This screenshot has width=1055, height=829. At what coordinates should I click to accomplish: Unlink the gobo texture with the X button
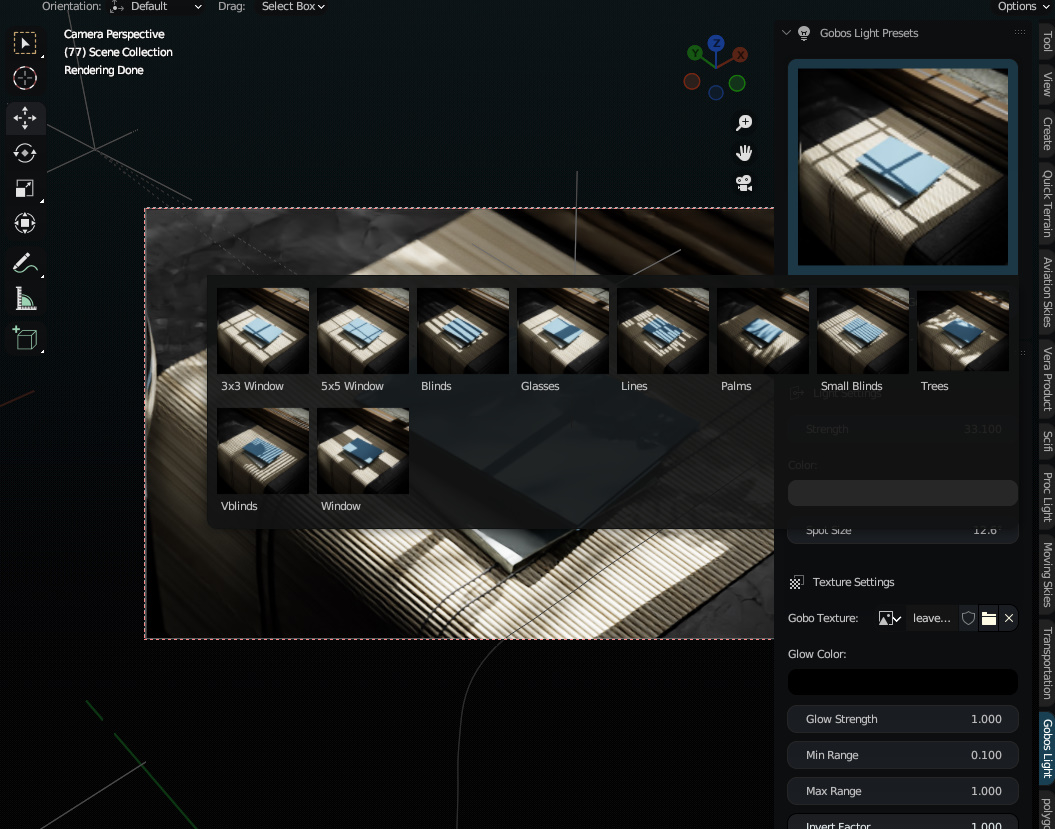[x=1008, y=618]
